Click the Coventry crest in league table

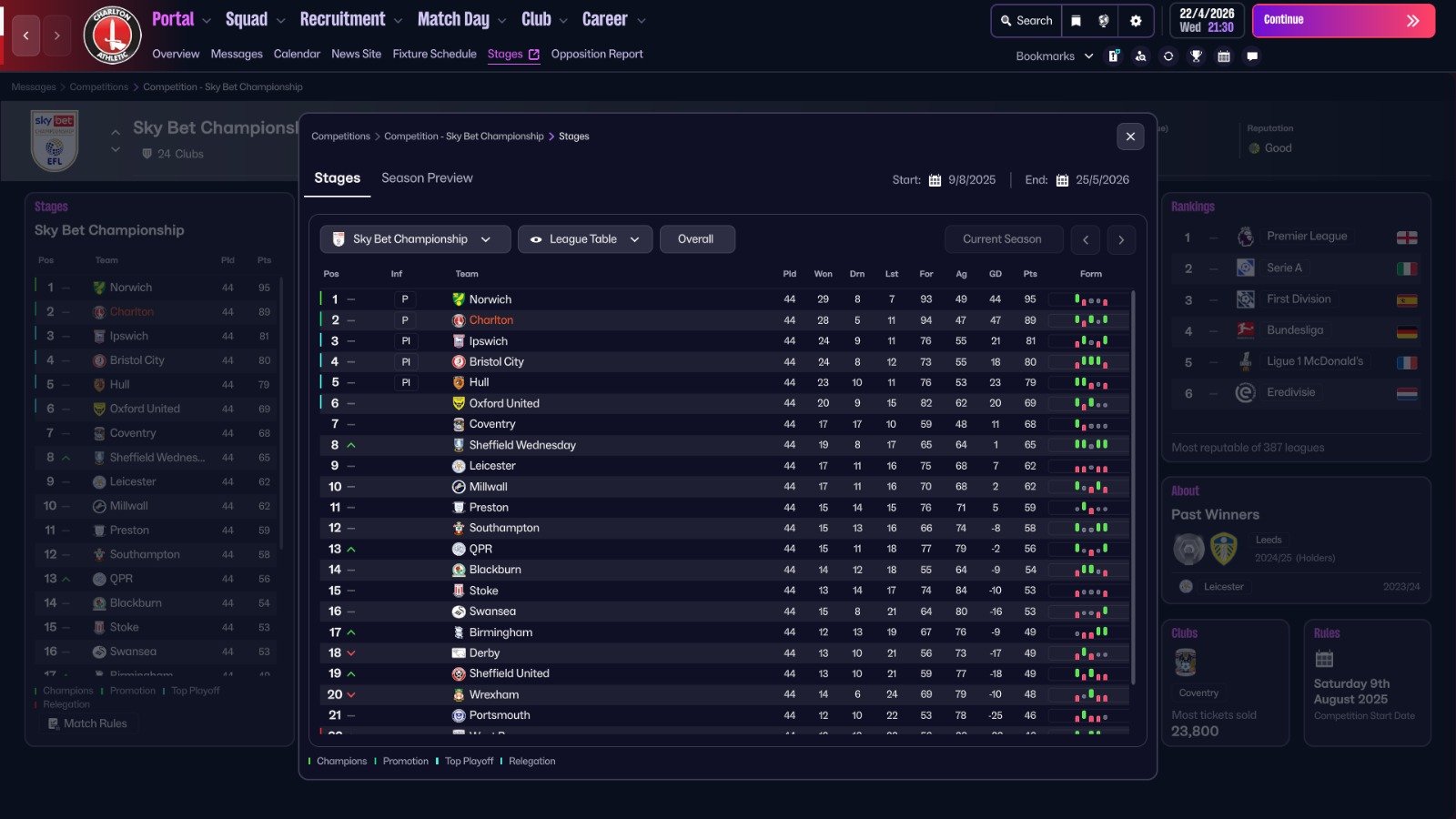pyautogui.click(x=459, y=424)
